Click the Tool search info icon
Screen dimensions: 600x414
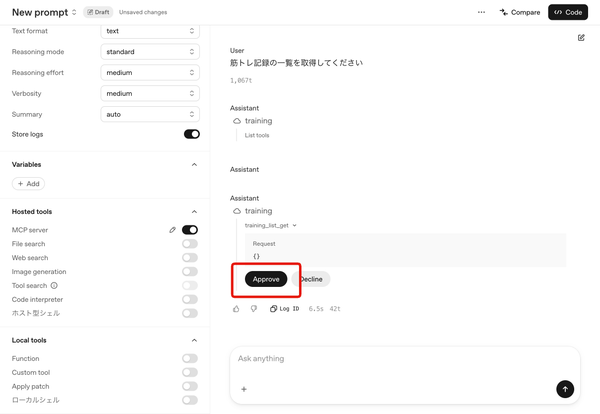click(54, 285)
